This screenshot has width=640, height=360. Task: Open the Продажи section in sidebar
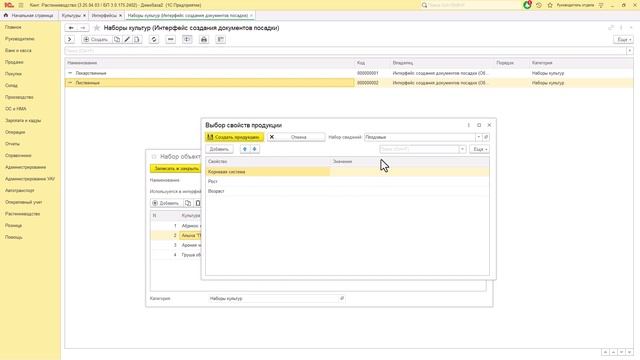[x=14, y=62]
